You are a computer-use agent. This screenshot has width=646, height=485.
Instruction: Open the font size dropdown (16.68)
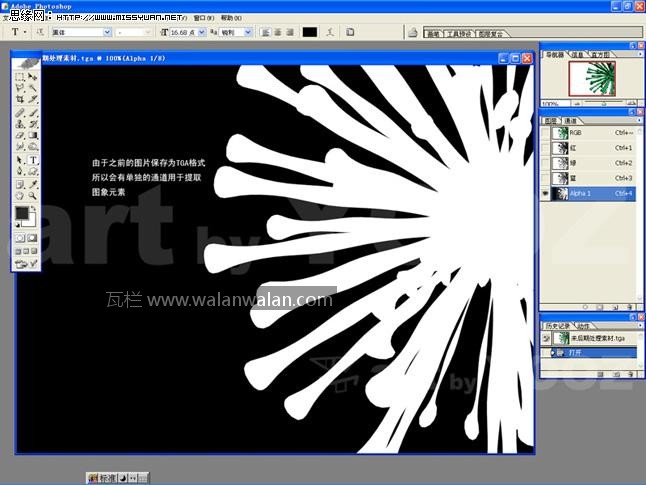tap(201, 32)
